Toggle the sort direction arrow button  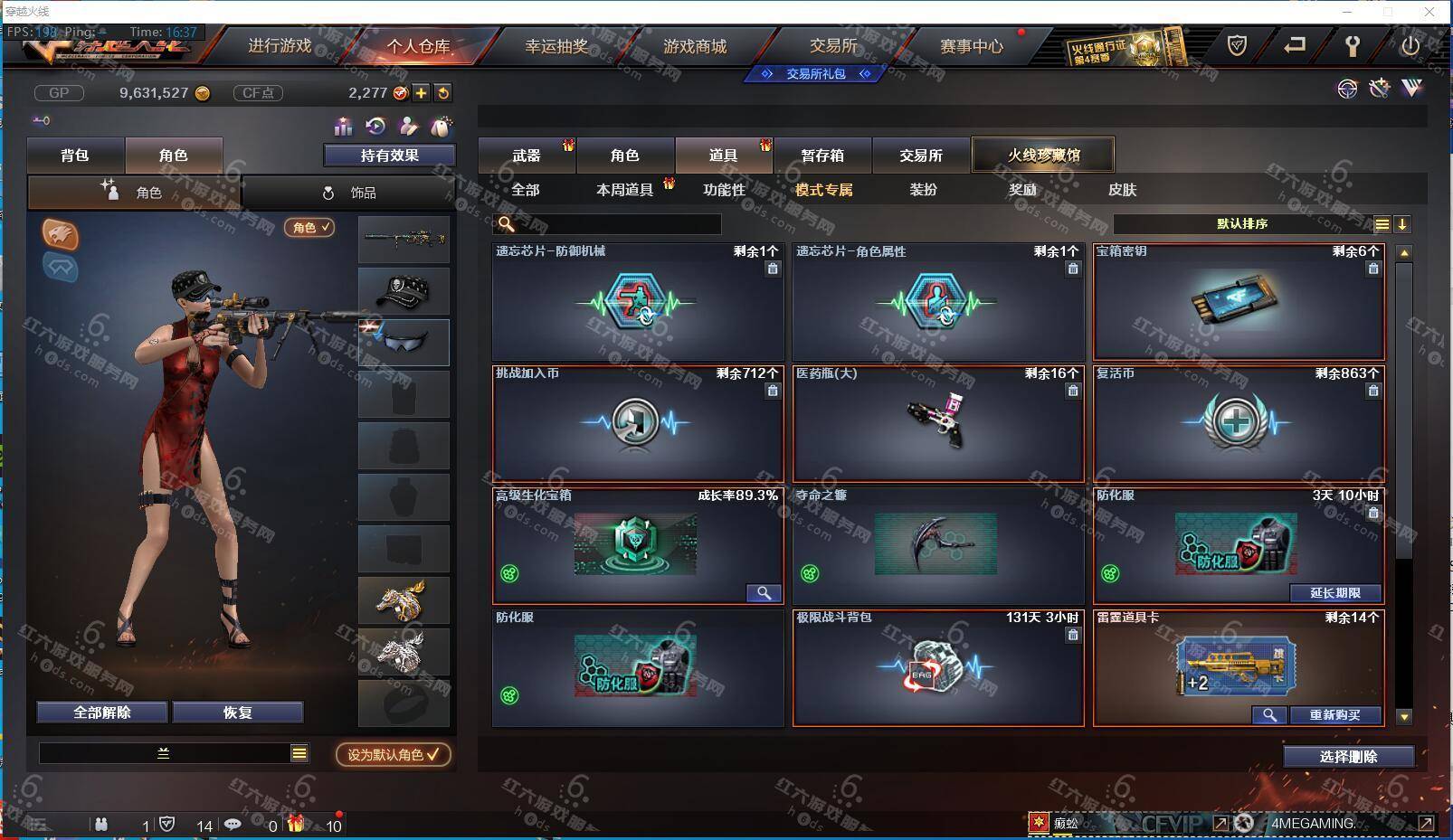1402,224
